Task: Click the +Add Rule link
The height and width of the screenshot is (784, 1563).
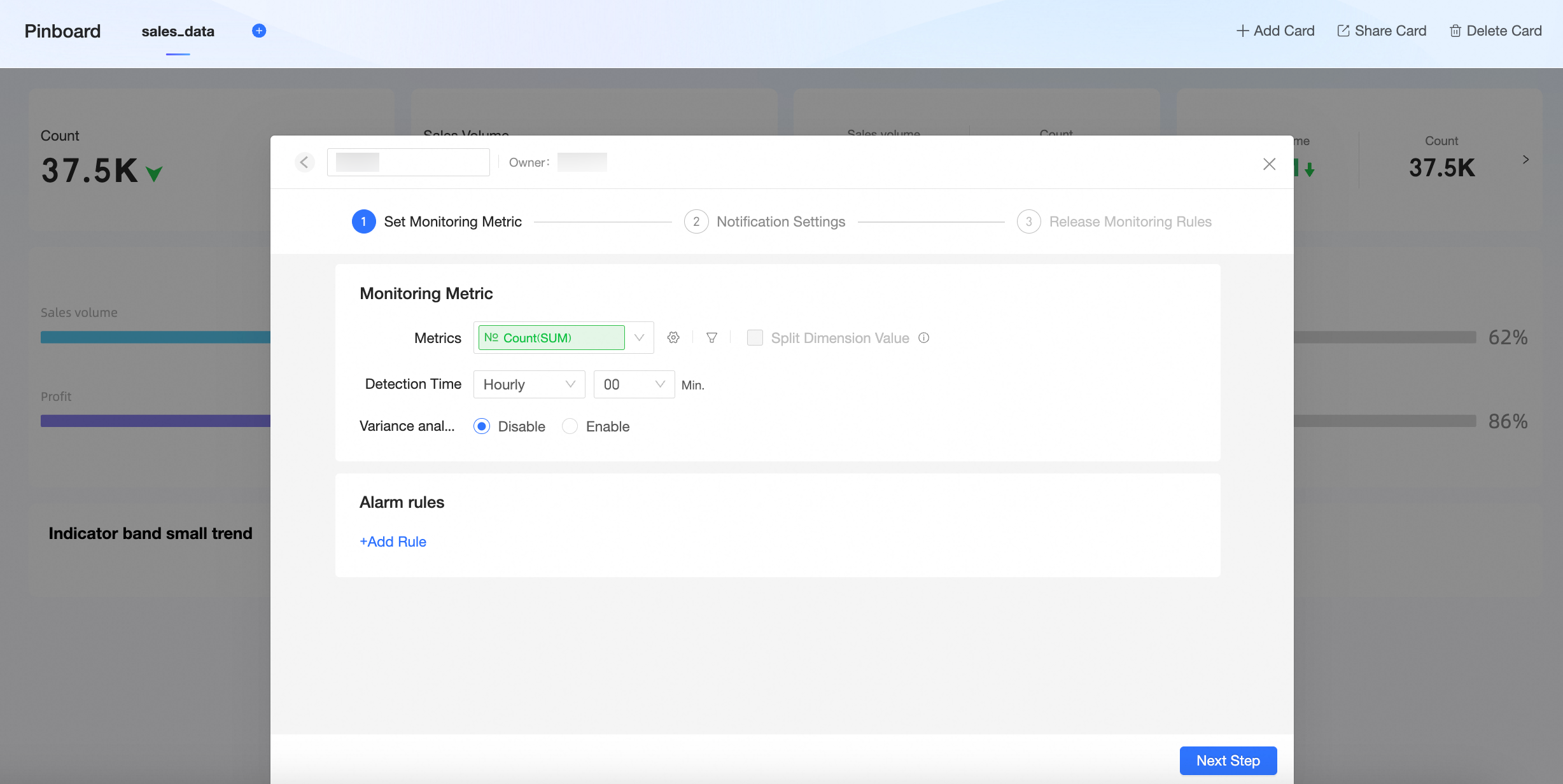Action: point(393,542)
